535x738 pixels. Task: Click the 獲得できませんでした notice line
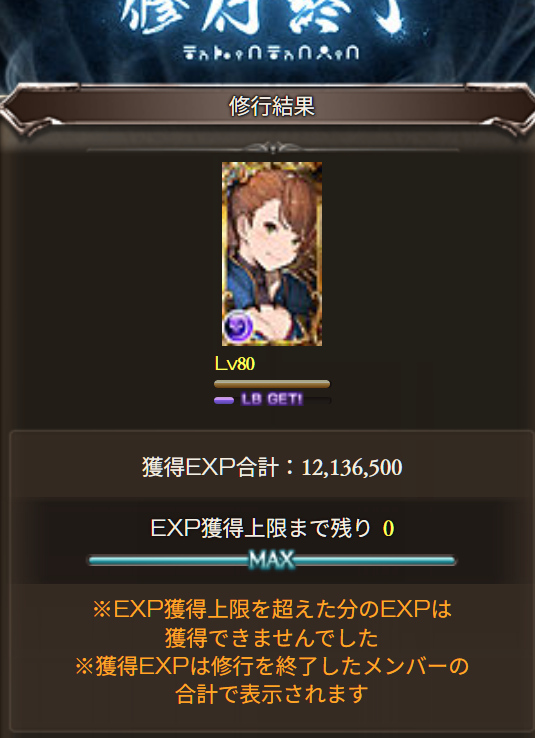pos(271,639)
